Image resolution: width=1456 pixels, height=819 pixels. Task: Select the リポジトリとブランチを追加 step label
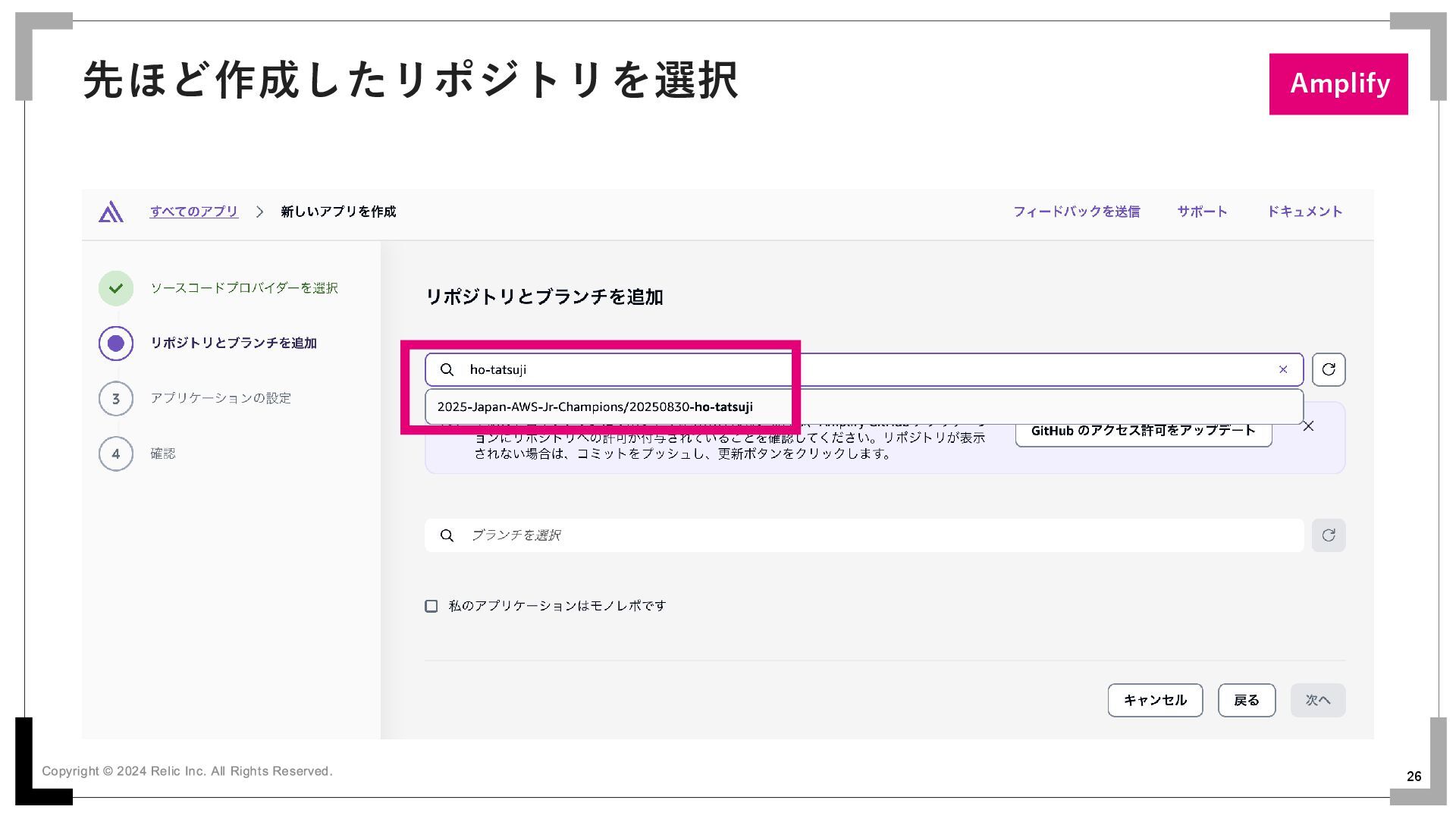tap(234, 344)
